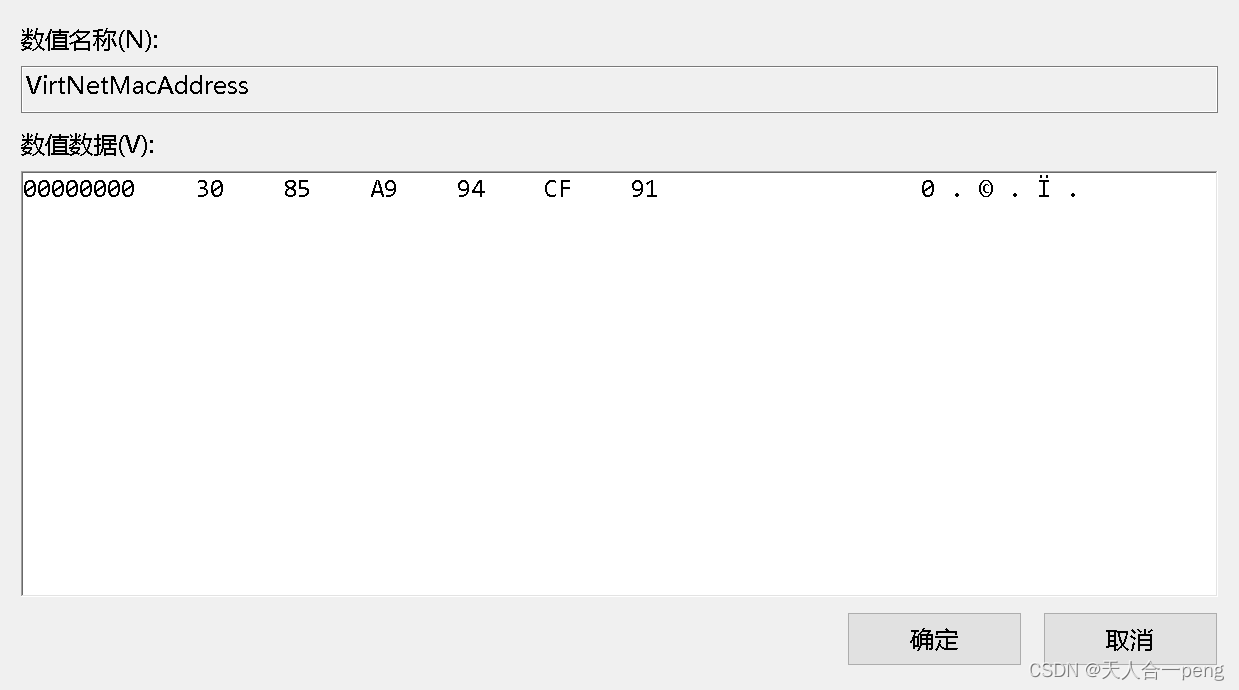The image size is (1239, 690).
Task: Click the © character in ASCII column
Action: point(986,189)
